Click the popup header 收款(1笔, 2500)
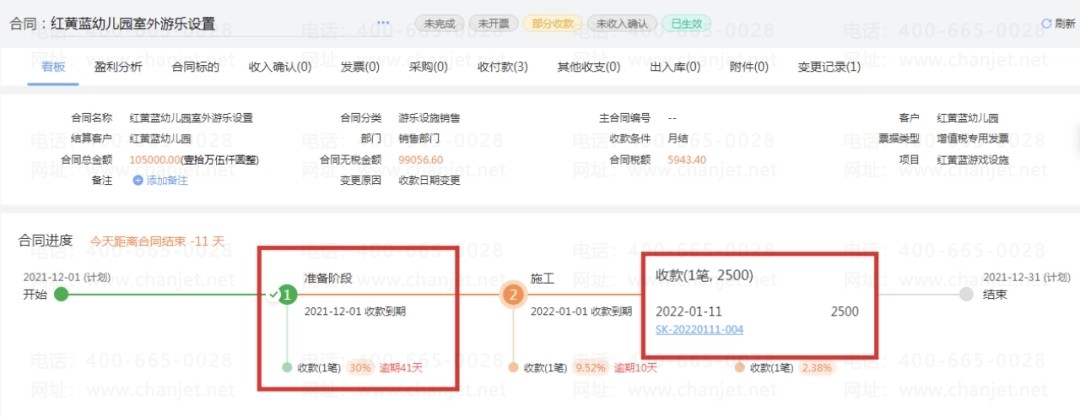 pyautogui.click(x=704, y=276)
